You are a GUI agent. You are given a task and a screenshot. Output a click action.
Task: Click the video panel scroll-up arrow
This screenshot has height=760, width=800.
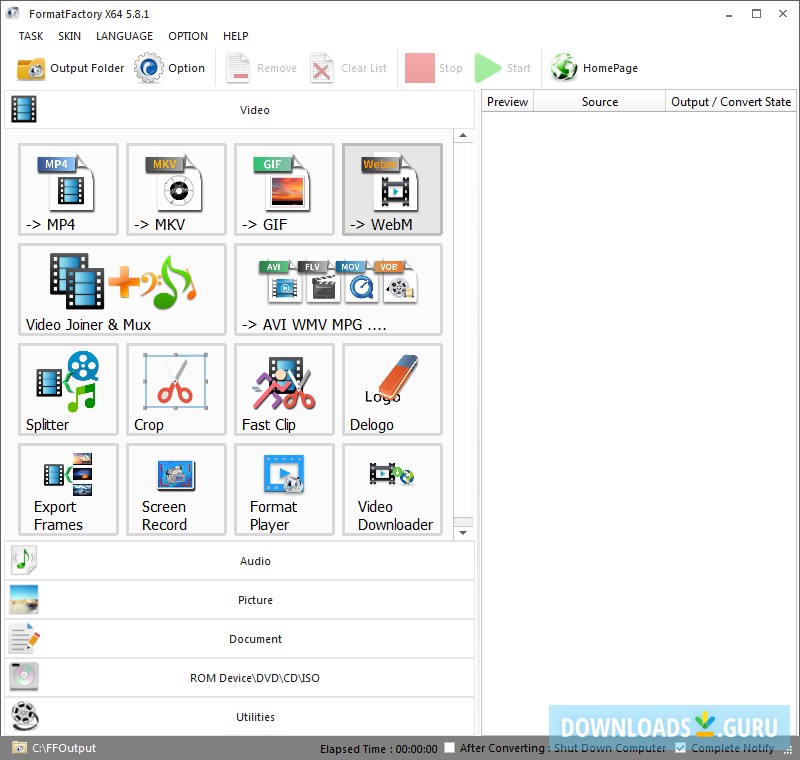point(463,136)
